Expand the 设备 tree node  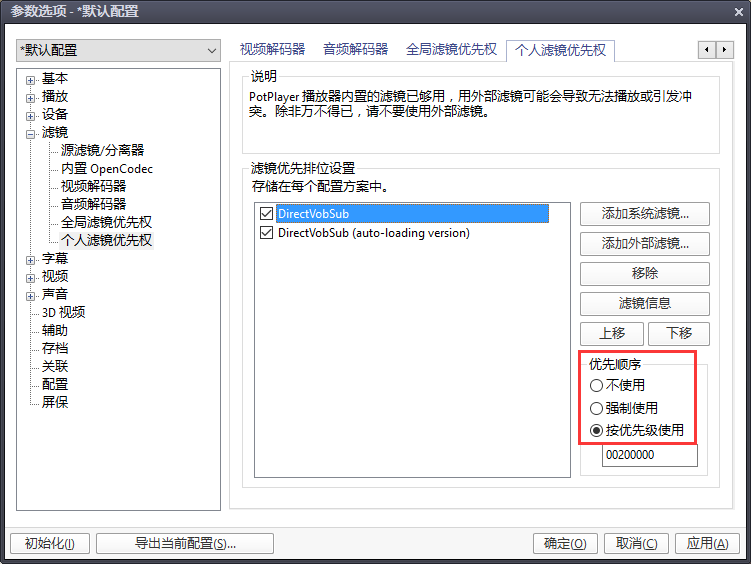30,116
